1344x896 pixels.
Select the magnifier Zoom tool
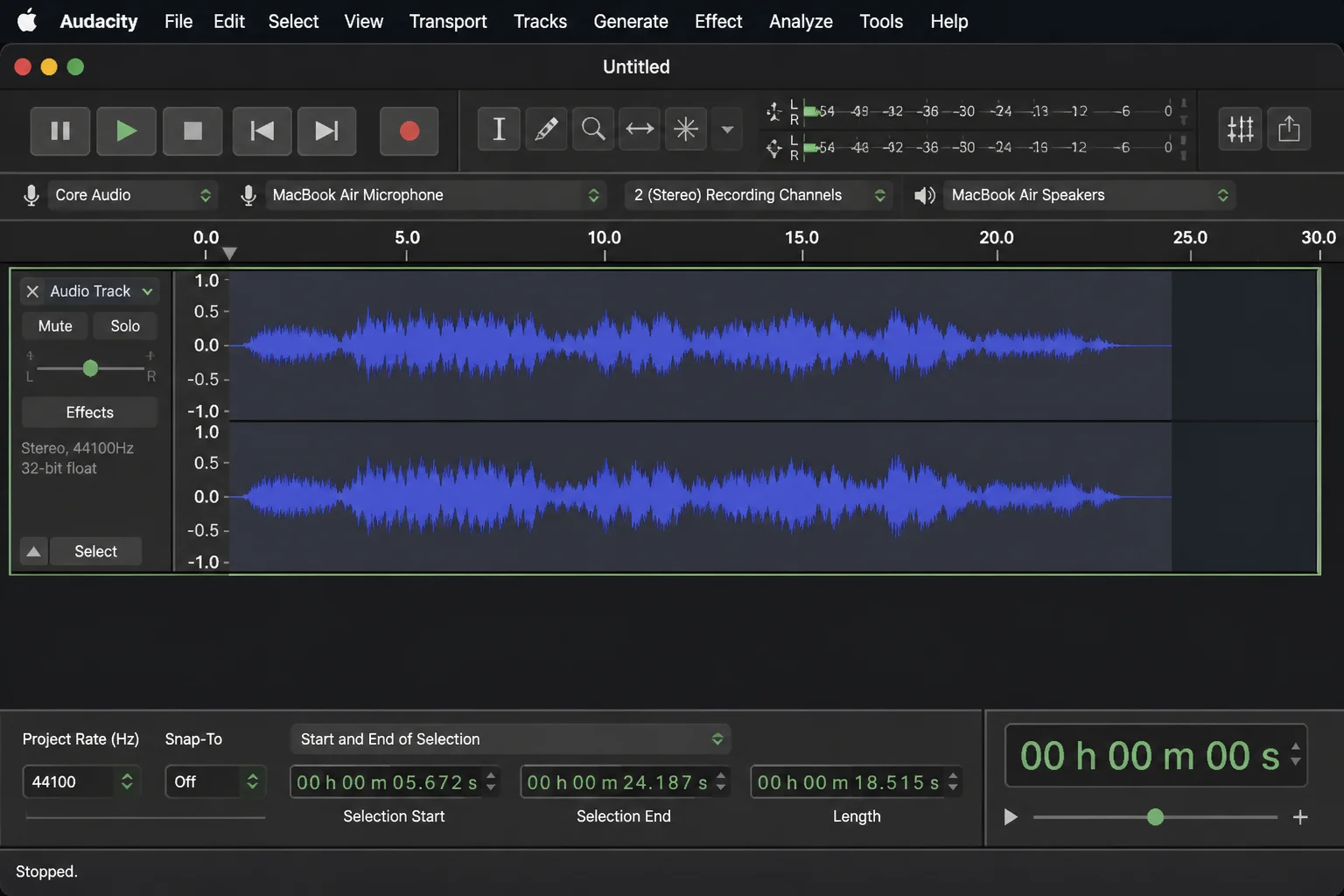click(593, 129)
